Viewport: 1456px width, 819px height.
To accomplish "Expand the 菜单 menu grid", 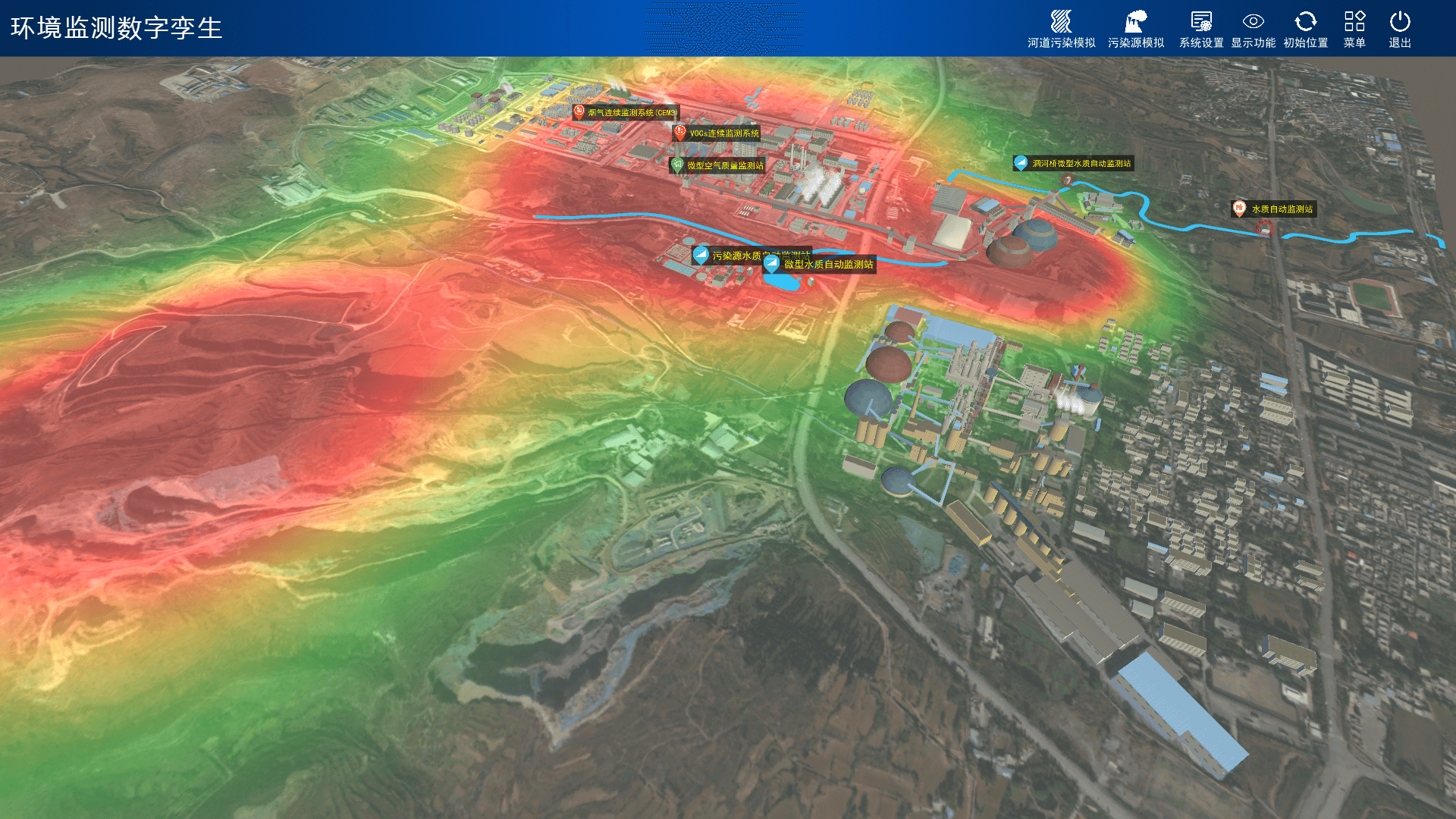I will point(1354,21).
